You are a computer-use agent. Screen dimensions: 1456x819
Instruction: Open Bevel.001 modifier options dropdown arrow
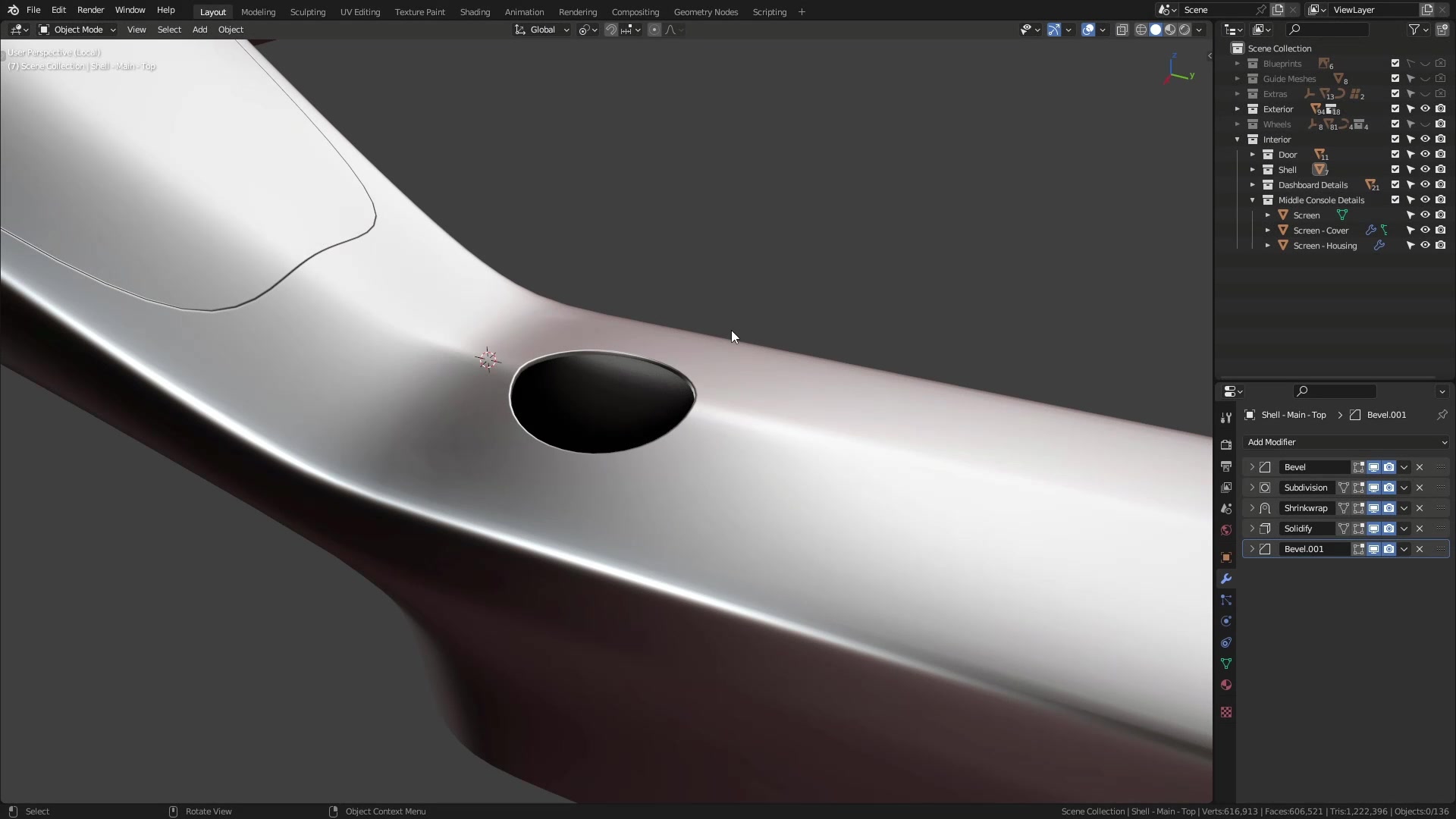click(1404, 549)
